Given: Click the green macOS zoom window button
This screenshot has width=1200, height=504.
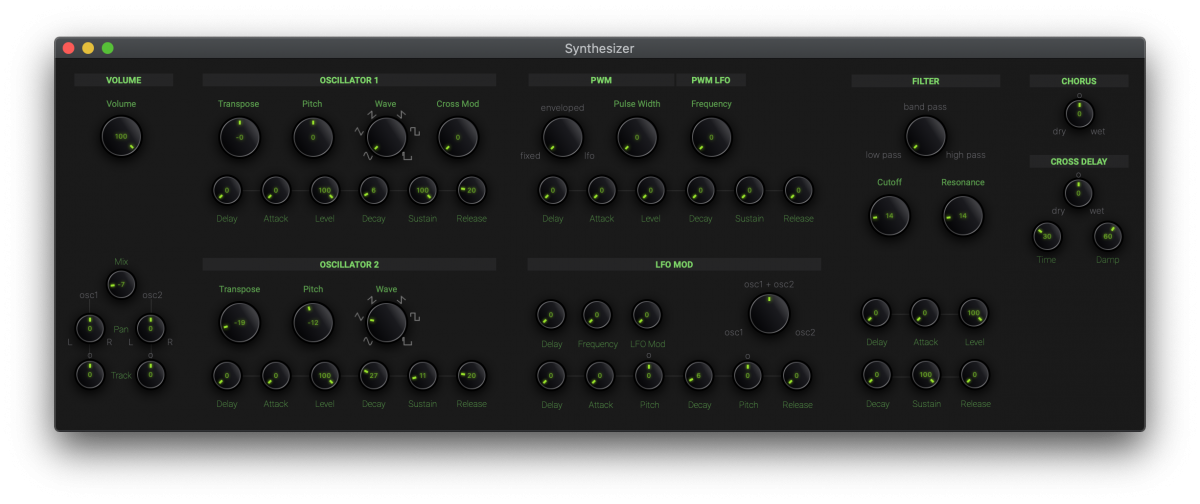Looking at the screenshot, I should (108, 48).
